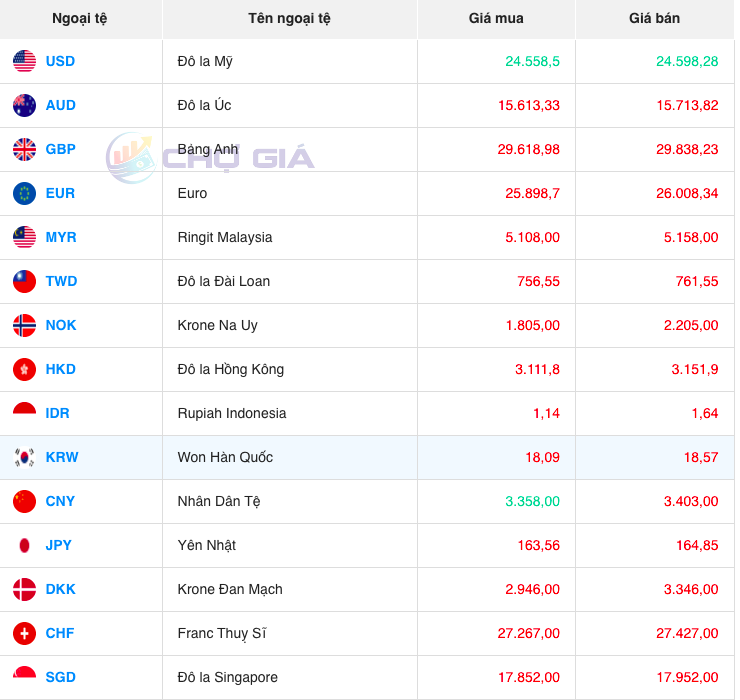The width and height of the screenshot is (740, 700).
Task: Open the SGD currency link
Action: [x=60, y=677]
